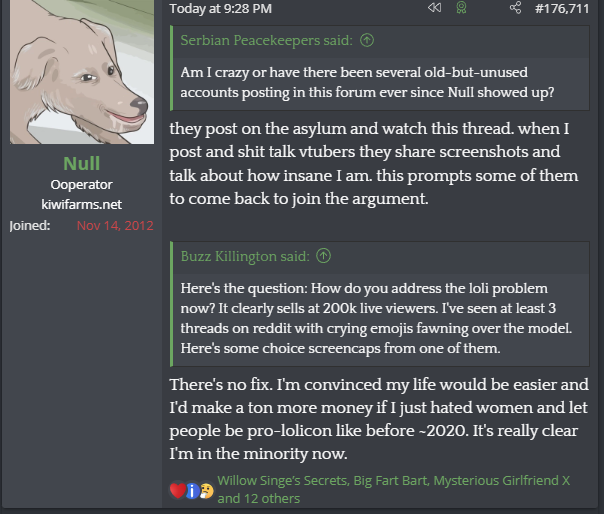Image resolution: width=604 pixels, height=514 pixels.
Task: Click the rewind double-arrow icon in post header
Action: coord(434,9)
